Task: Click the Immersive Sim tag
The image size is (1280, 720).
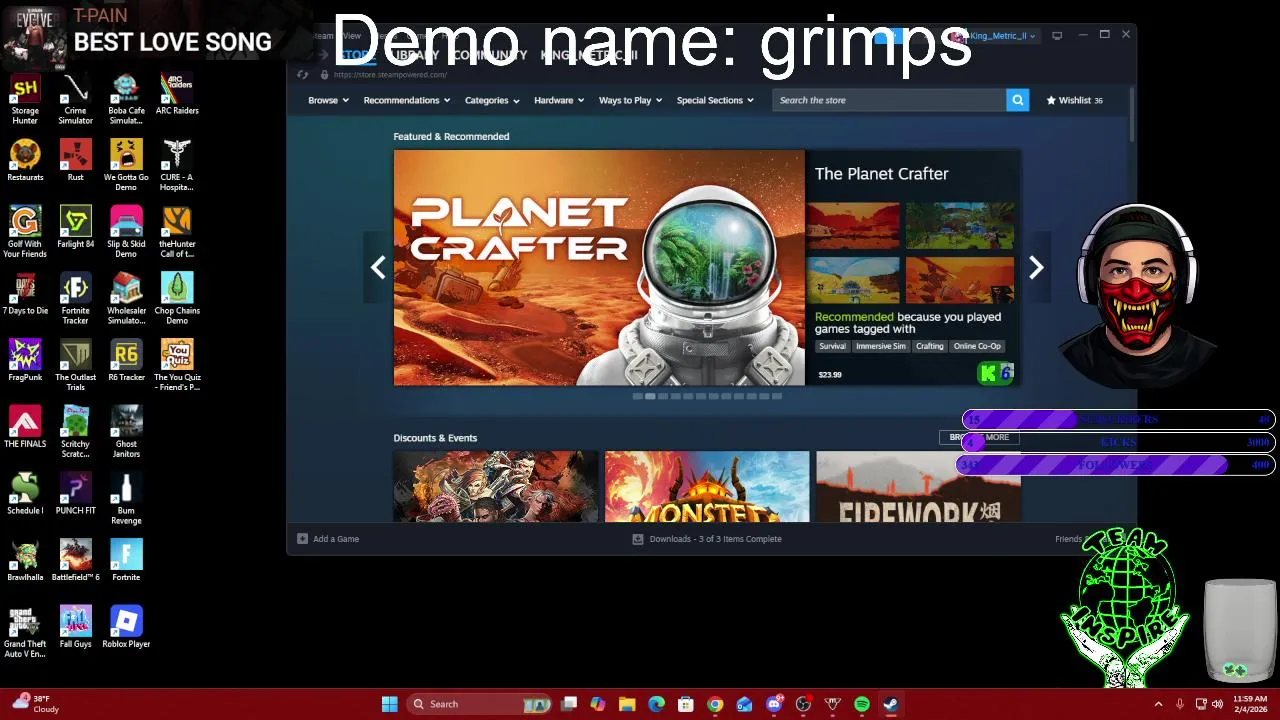Action: (881, 346)
